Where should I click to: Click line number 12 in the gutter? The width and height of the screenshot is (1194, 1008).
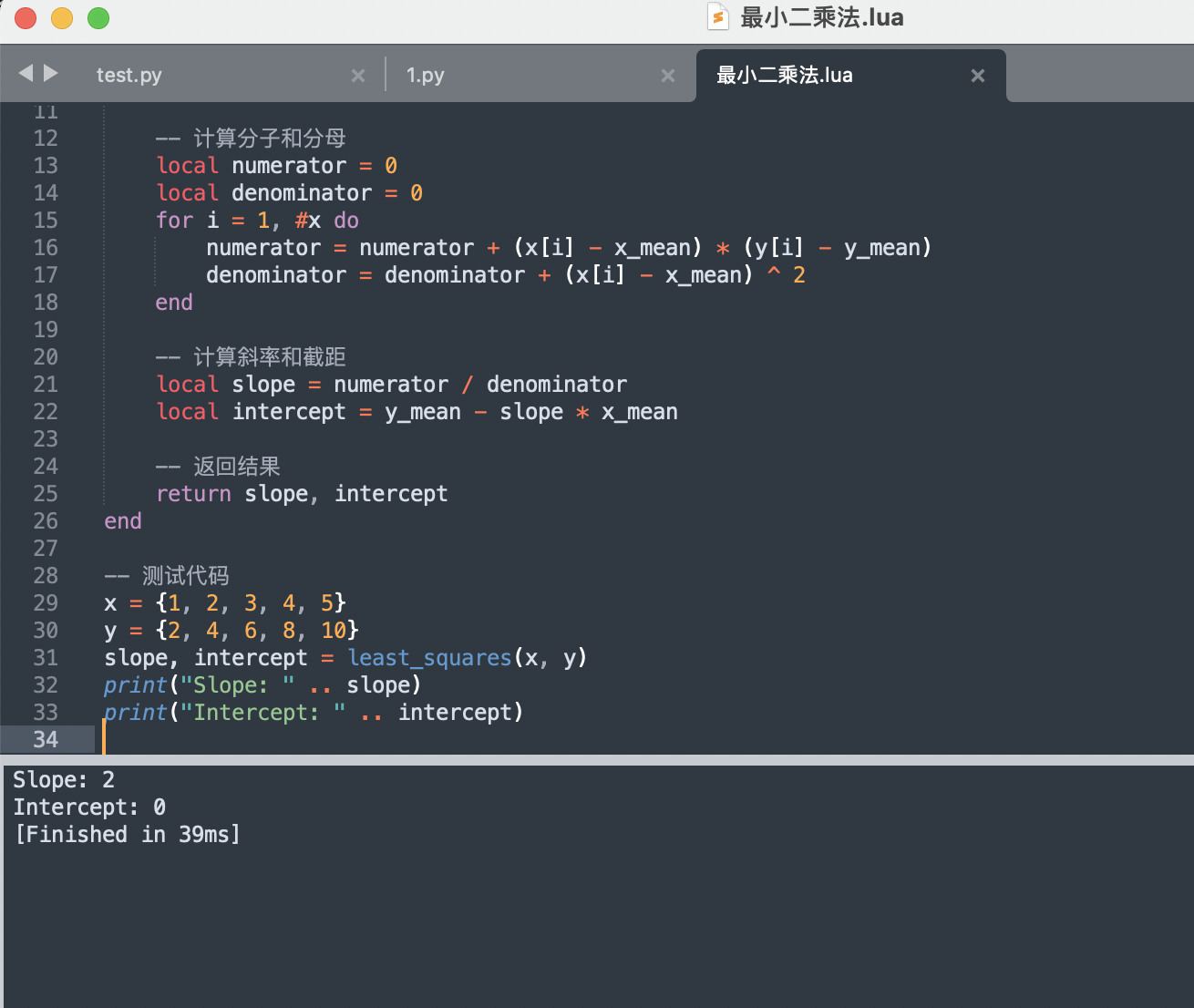[x=46, y=139]
